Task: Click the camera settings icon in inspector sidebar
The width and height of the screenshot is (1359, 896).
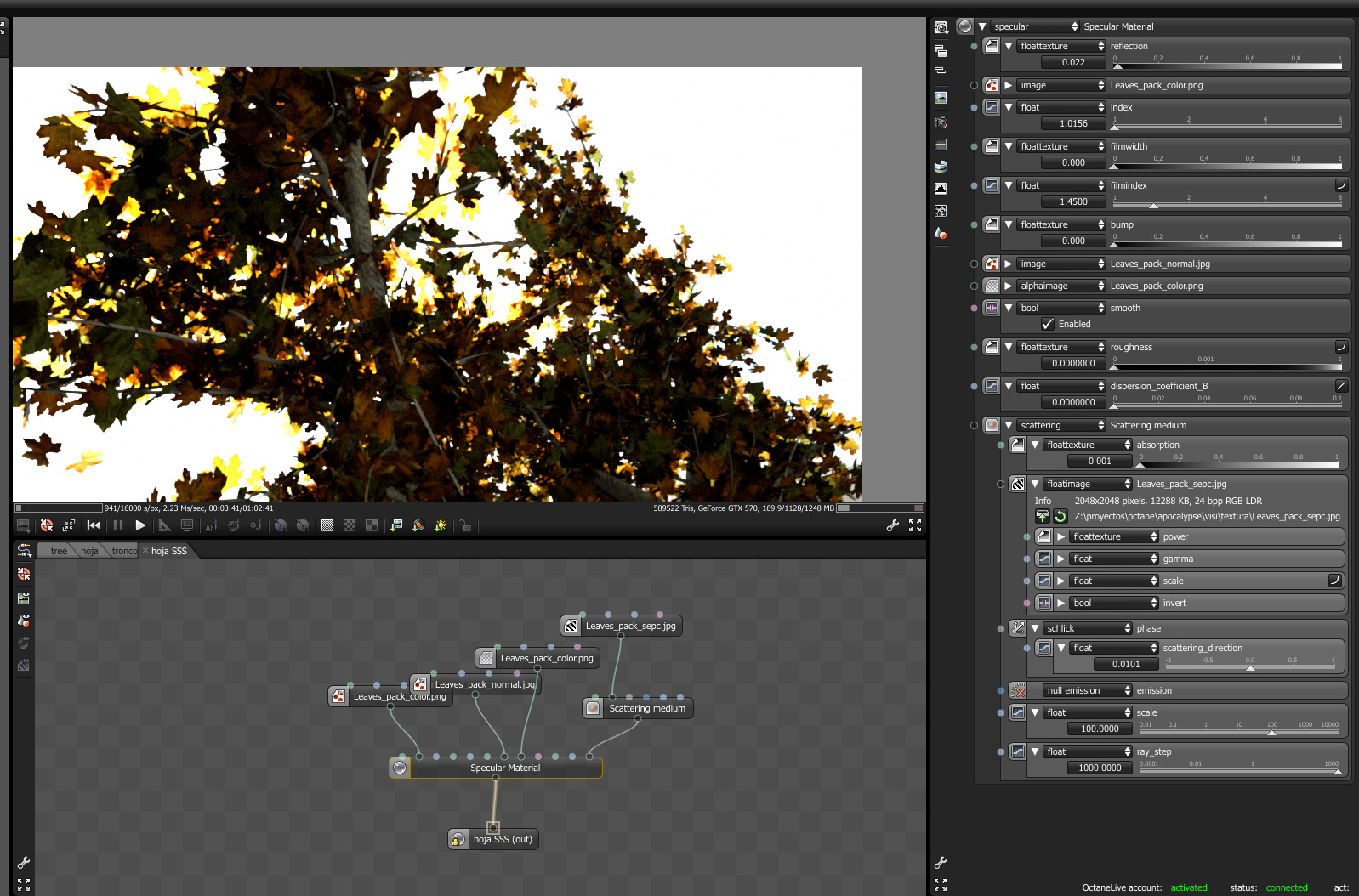Action: (x=941, y=122)
